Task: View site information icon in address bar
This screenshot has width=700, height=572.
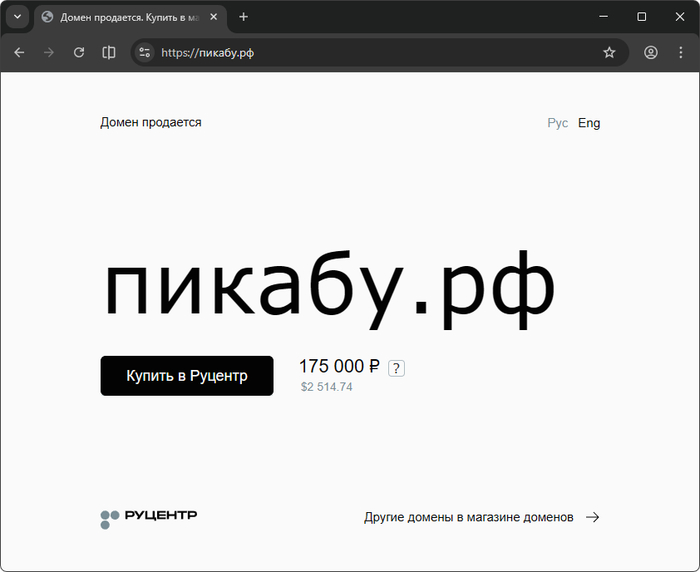Action: coord(145,53)
